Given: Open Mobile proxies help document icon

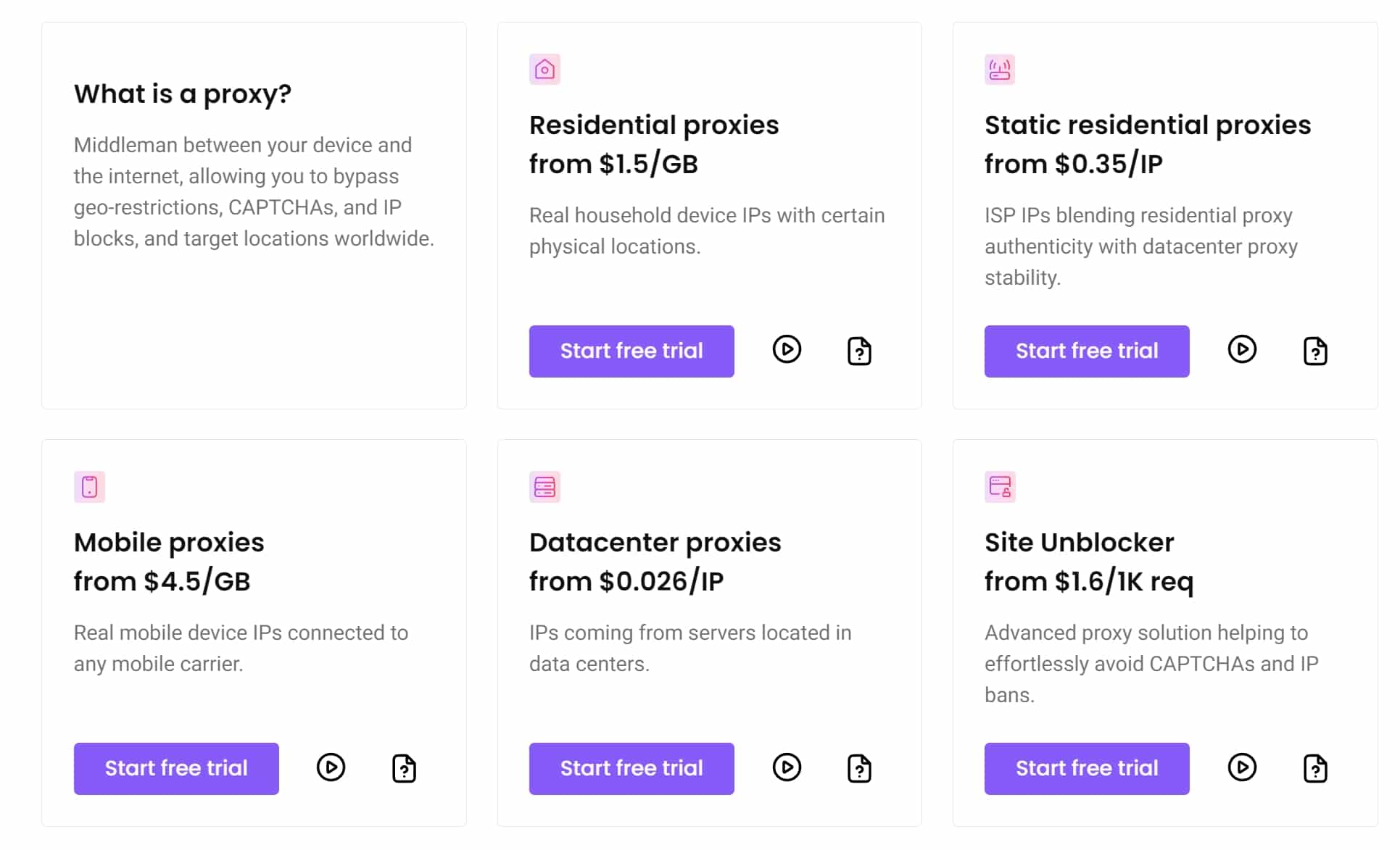Looking at the screenshot, I should pyautogui.click(x=404, y=769).
